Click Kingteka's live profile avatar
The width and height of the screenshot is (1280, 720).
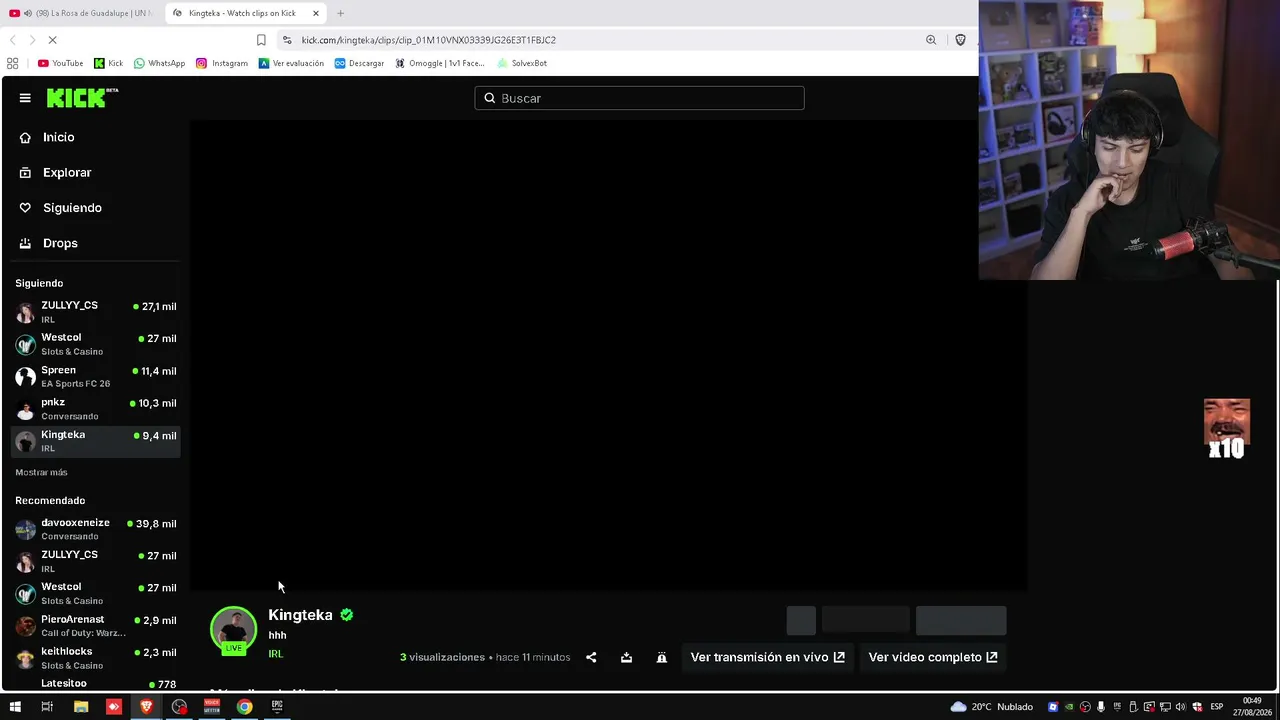tap(233, 631)
